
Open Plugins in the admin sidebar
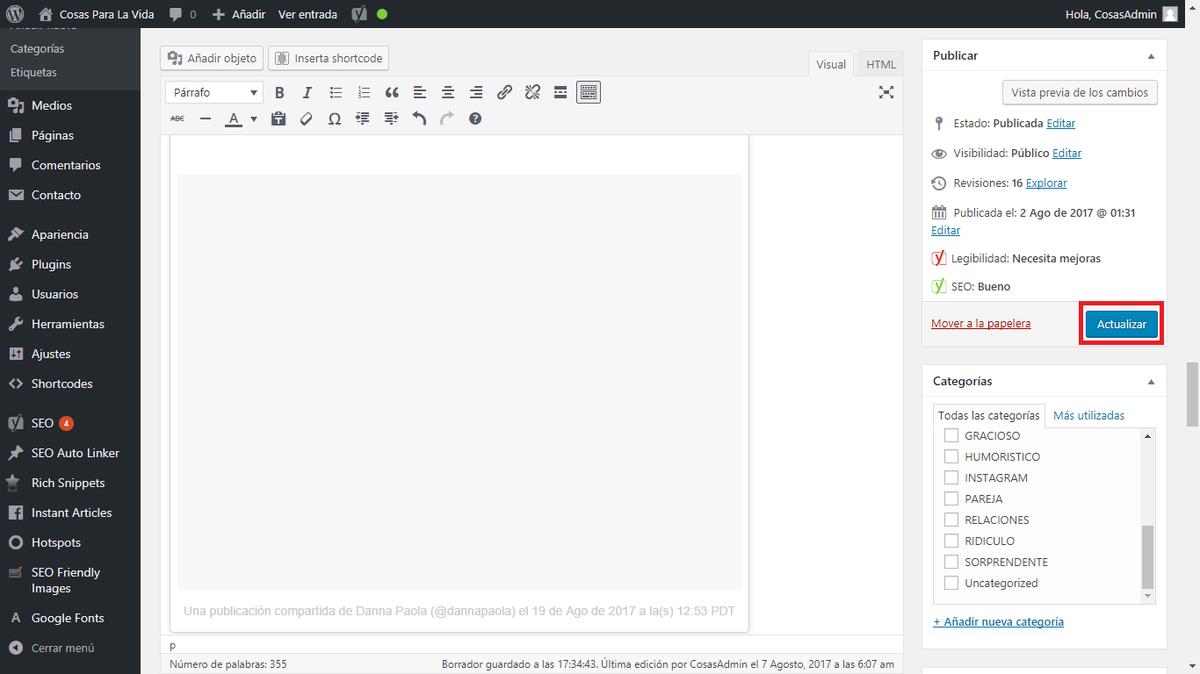[51, 264]
